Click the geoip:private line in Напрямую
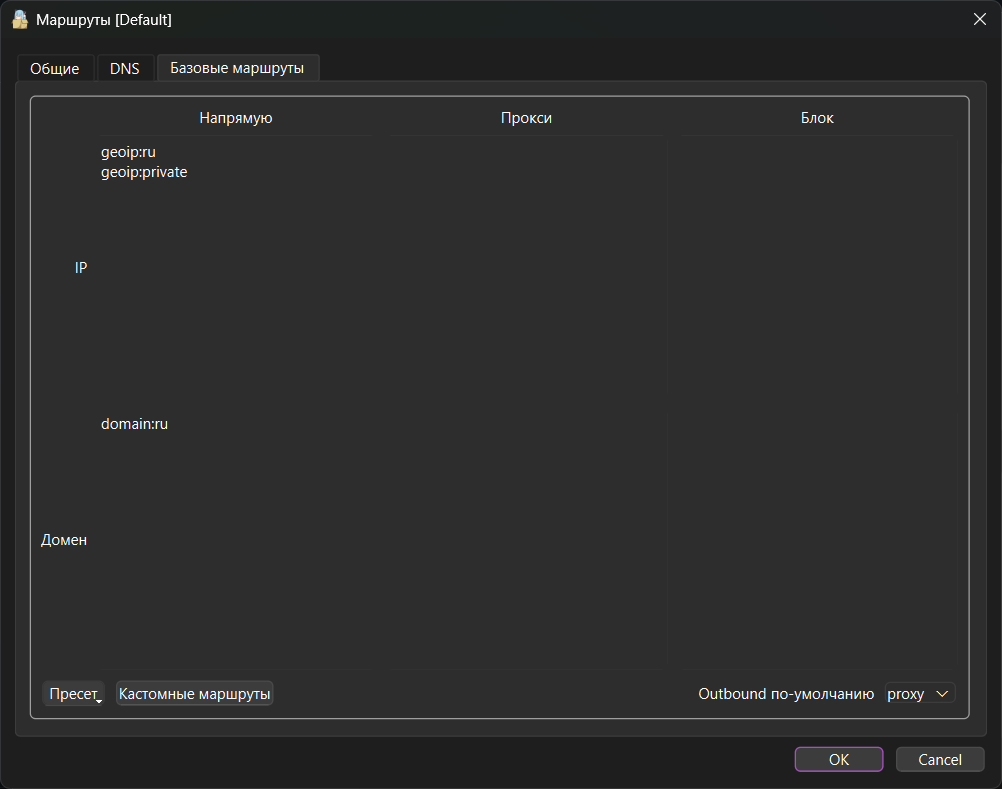 (x=144, y=172)
